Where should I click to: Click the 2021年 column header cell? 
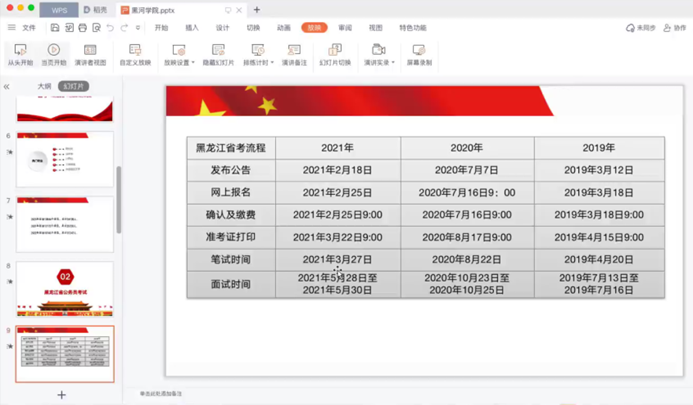(x=338, y=148)
